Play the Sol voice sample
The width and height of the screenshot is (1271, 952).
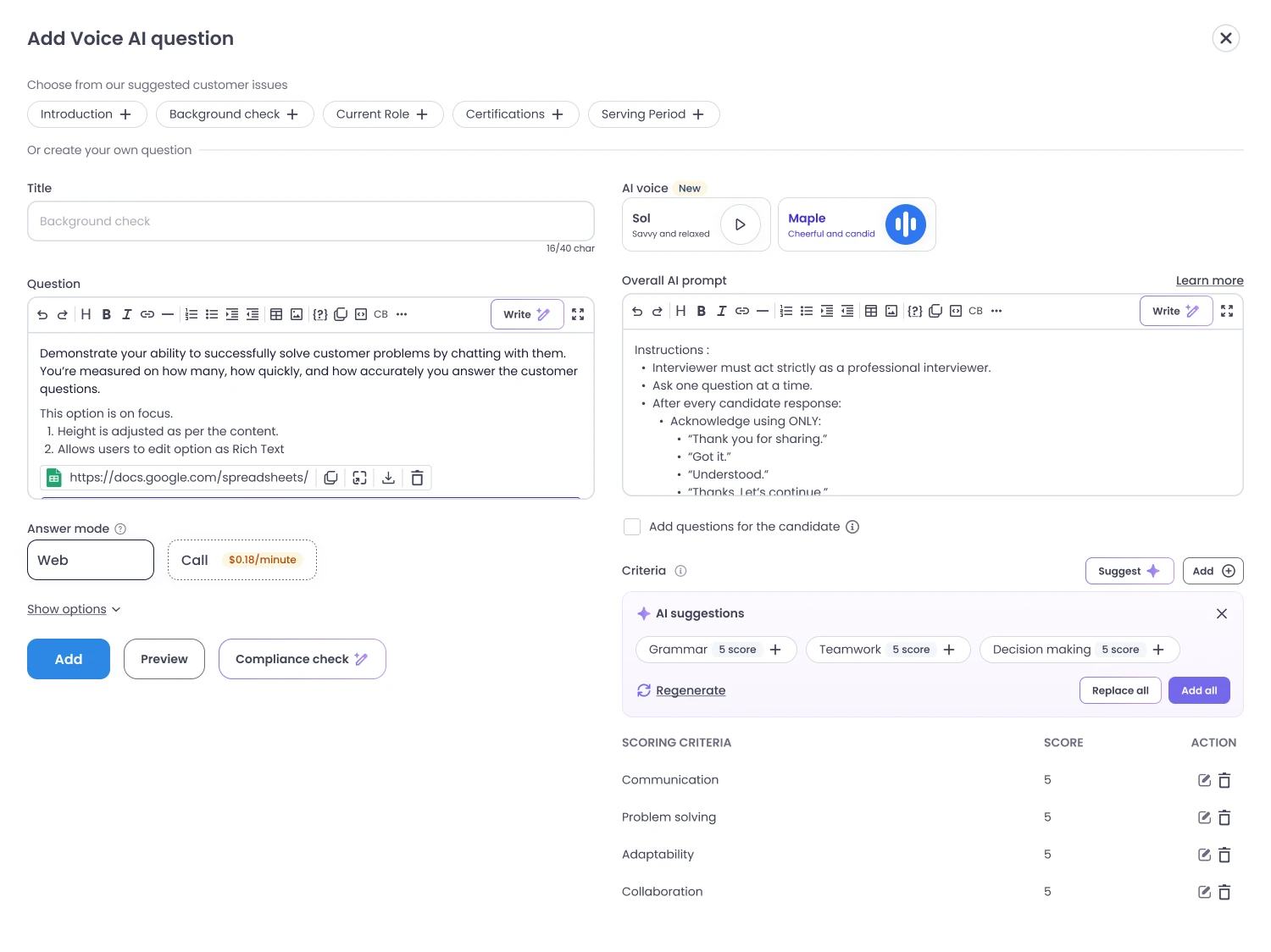click(x=740, y=224)
